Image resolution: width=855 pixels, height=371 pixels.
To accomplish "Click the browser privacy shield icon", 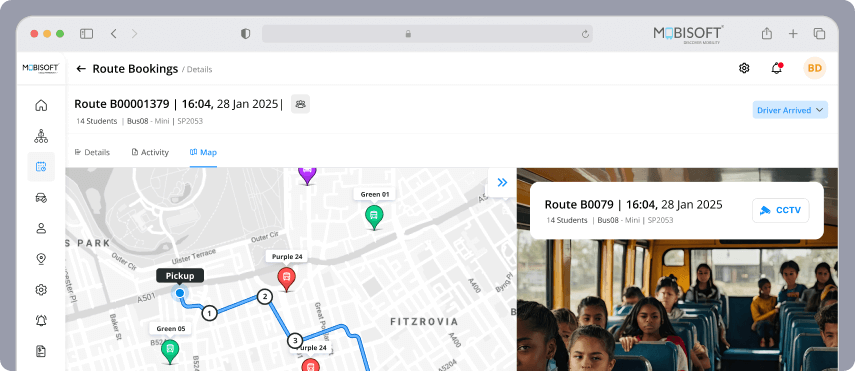I will (245, 34).
